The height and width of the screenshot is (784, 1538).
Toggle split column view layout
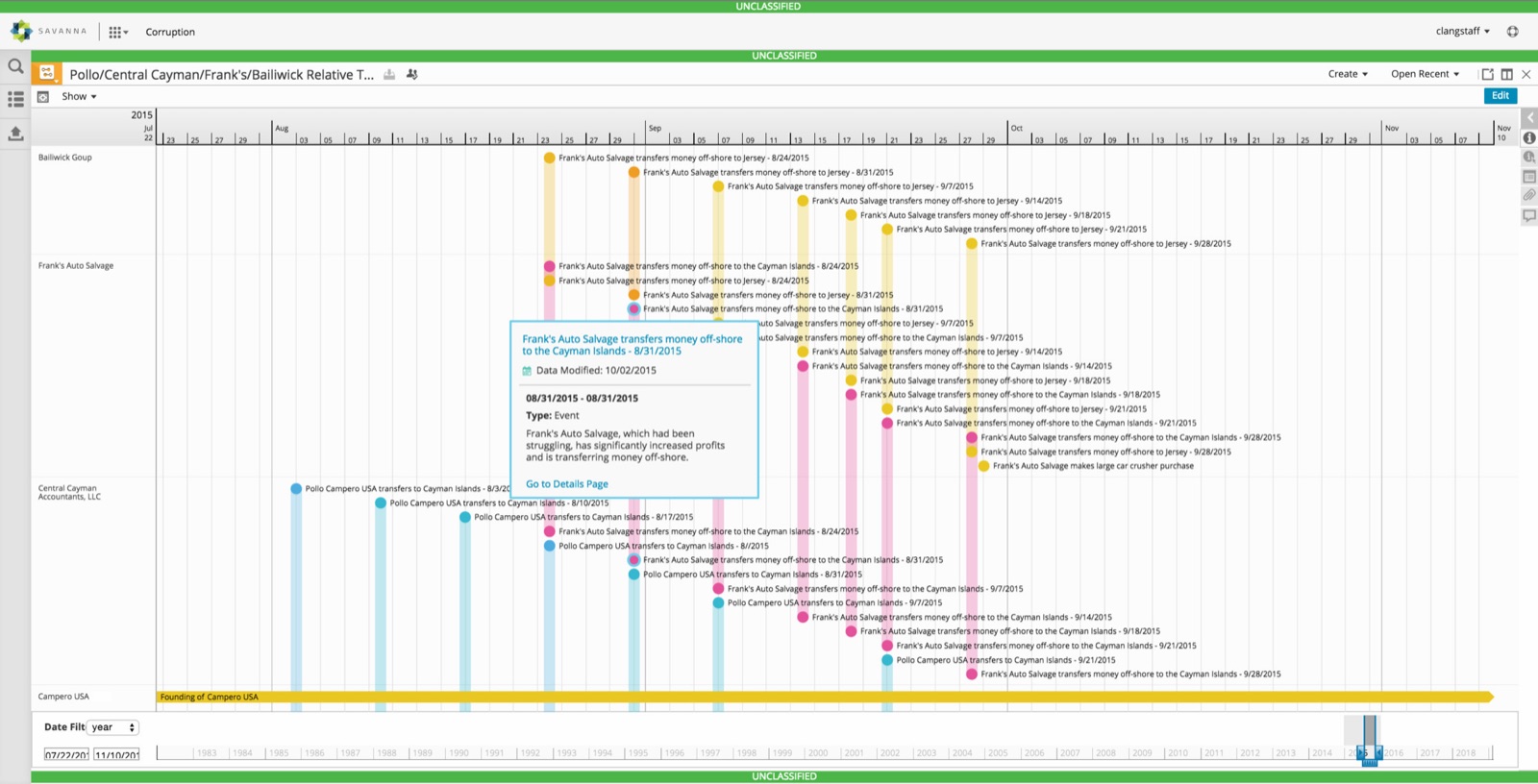pyautogui.click(x=1506, y=74)
